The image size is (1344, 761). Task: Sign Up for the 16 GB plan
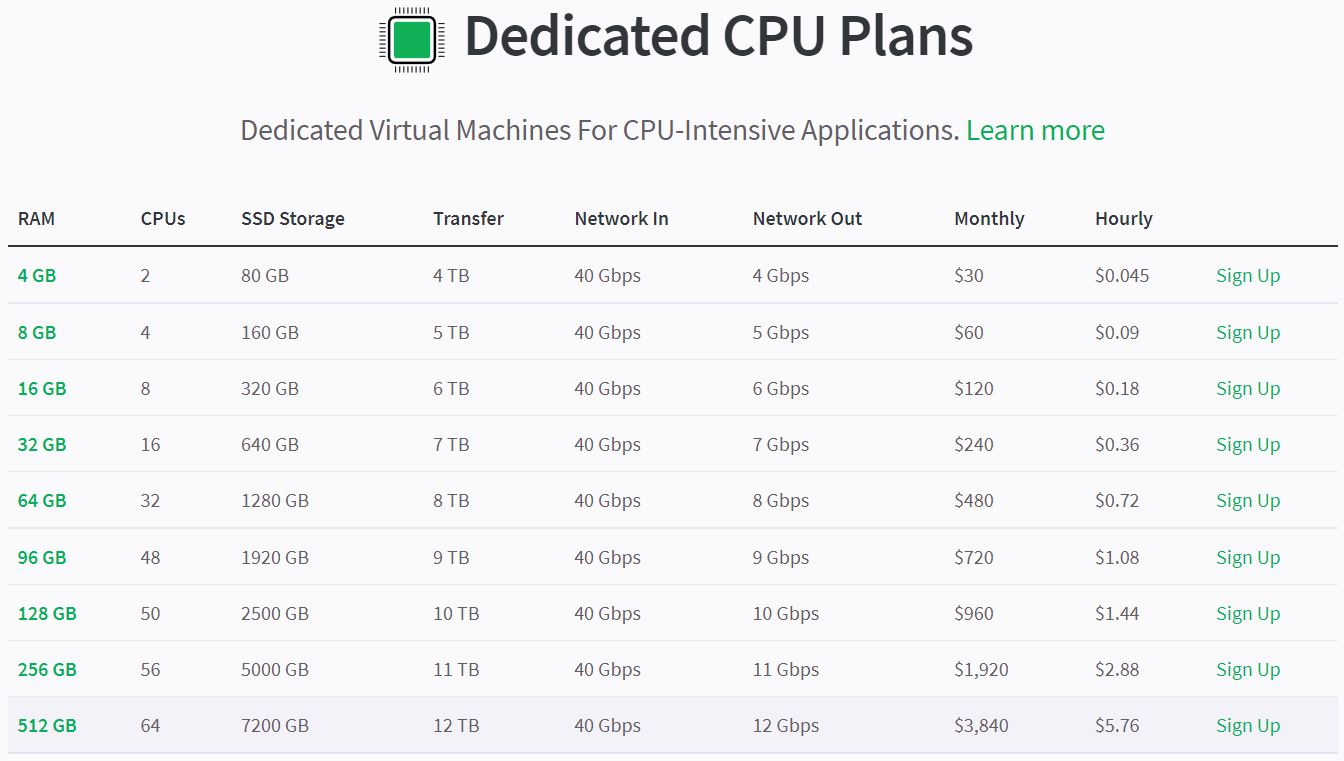point(1247,388)
